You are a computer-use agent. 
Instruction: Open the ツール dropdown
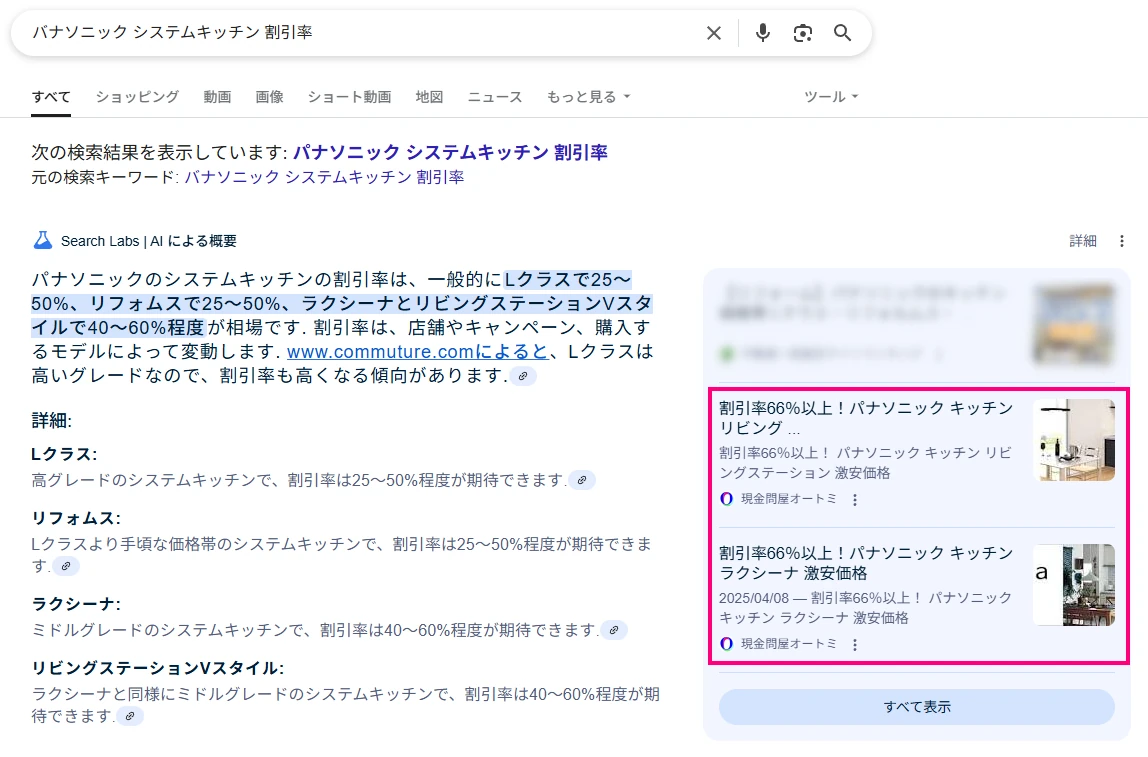coord(831,97)
